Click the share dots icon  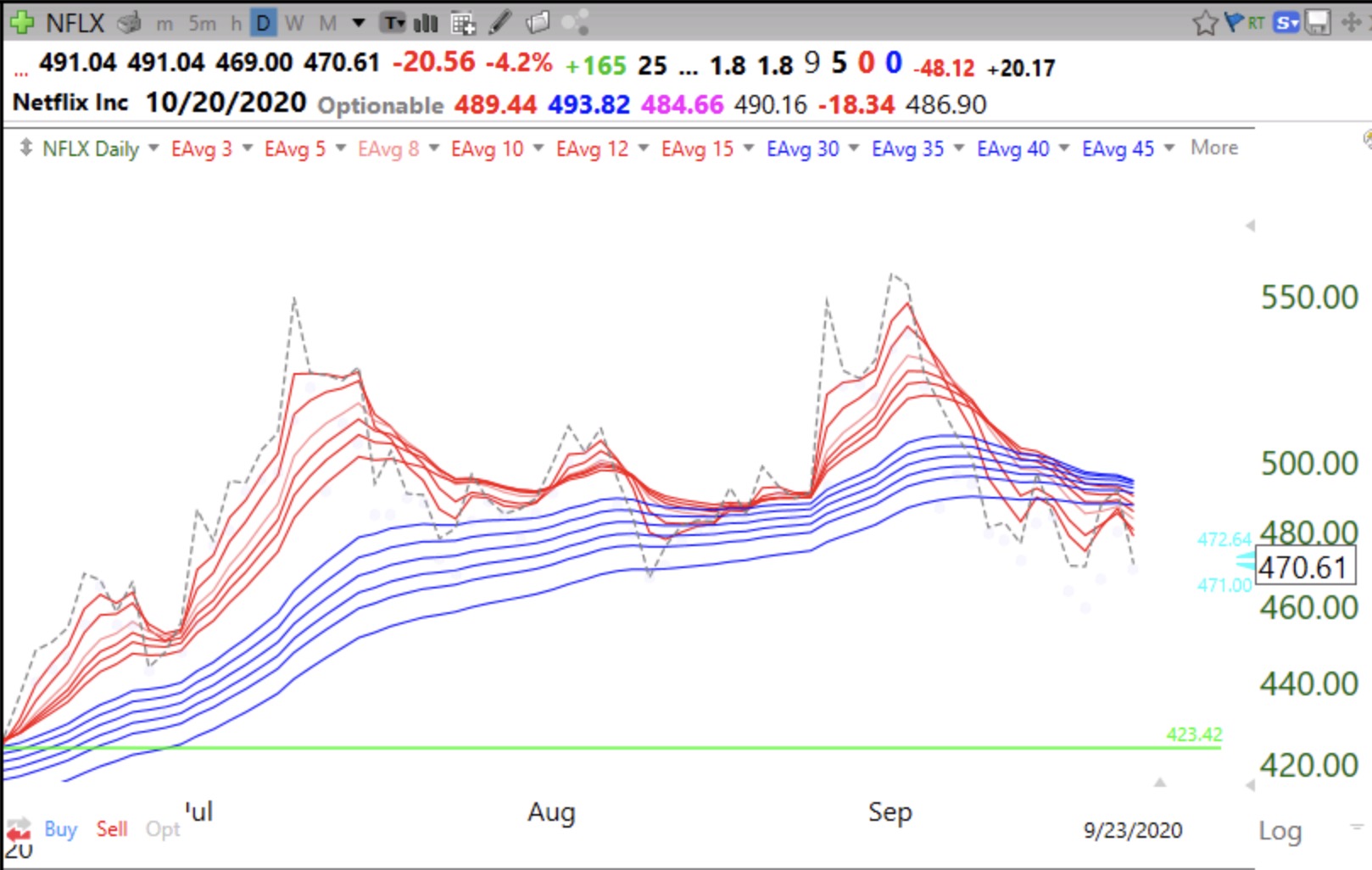(x=575, y=23)
